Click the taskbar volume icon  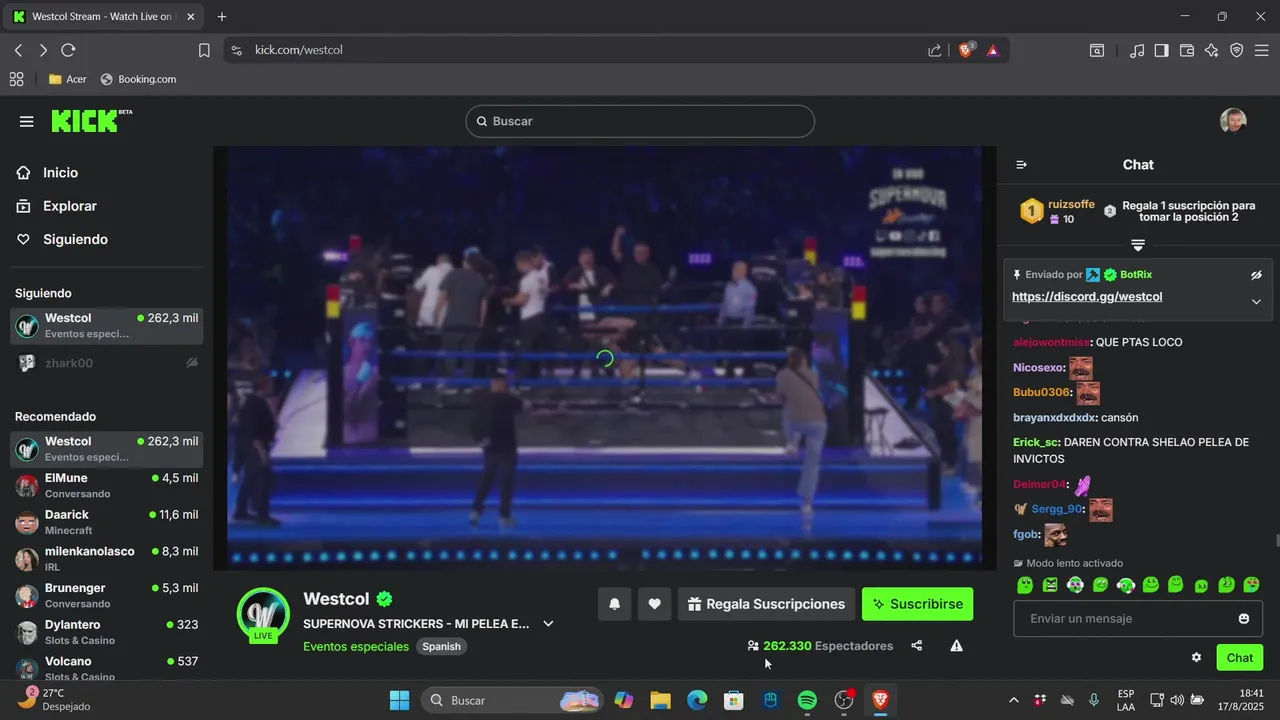pos(1177,700)
